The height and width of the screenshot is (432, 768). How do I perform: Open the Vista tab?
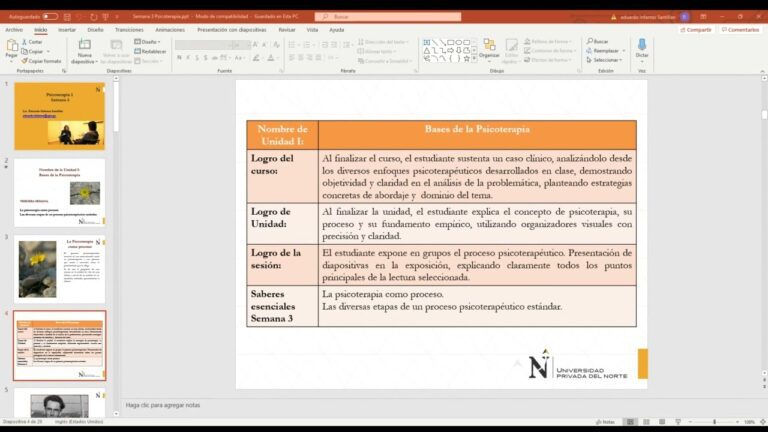[312, 30]
